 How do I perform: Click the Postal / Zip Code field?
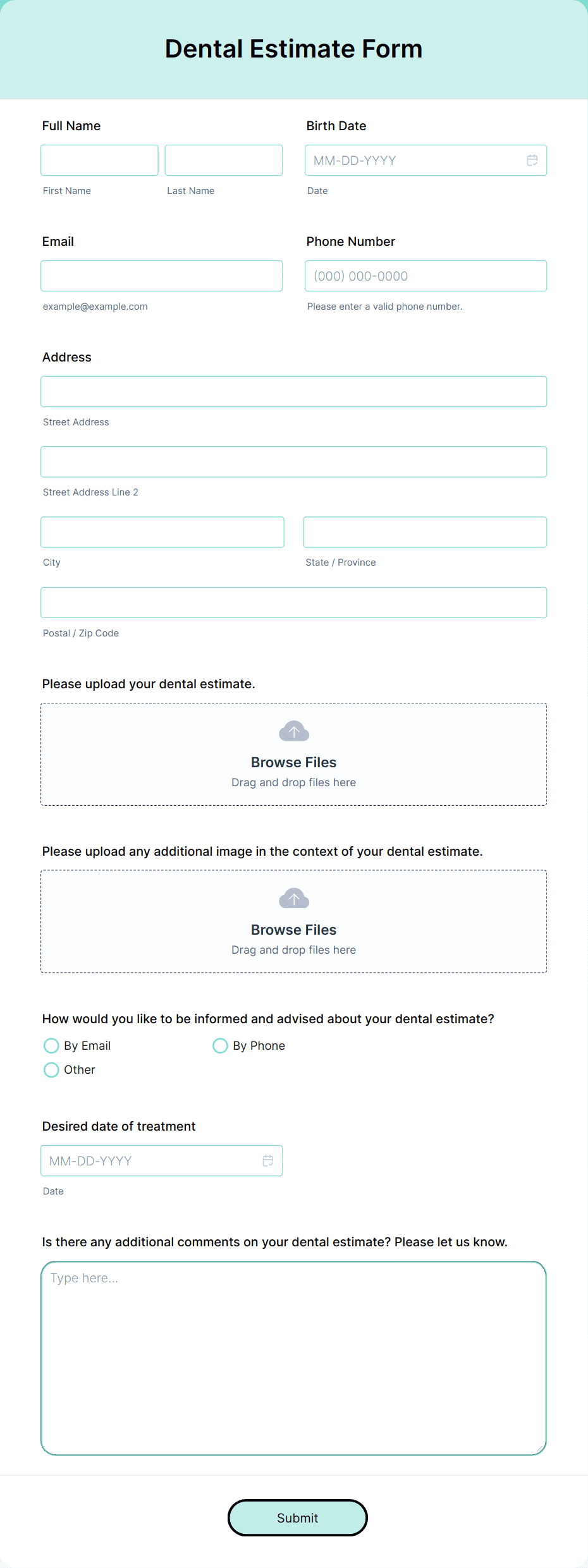coord(293,602)
